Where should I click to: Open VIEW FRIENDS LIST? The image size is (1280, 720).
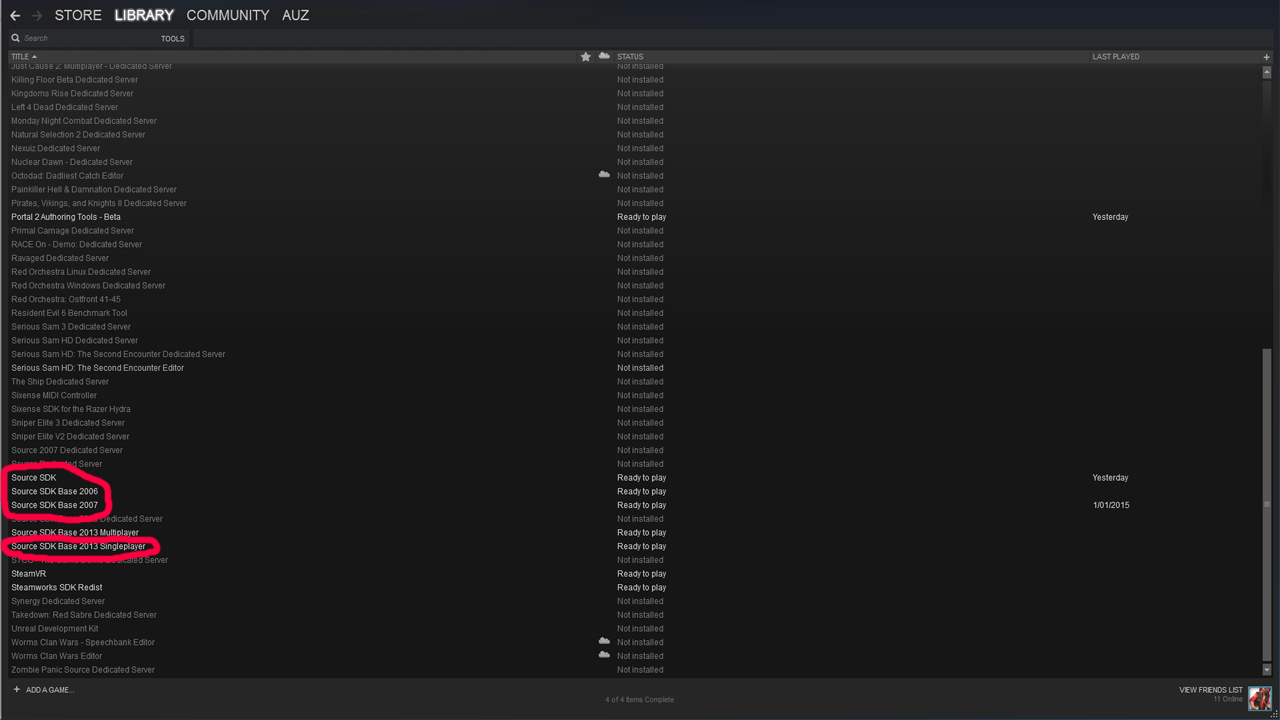click(x=1210, y=689)
